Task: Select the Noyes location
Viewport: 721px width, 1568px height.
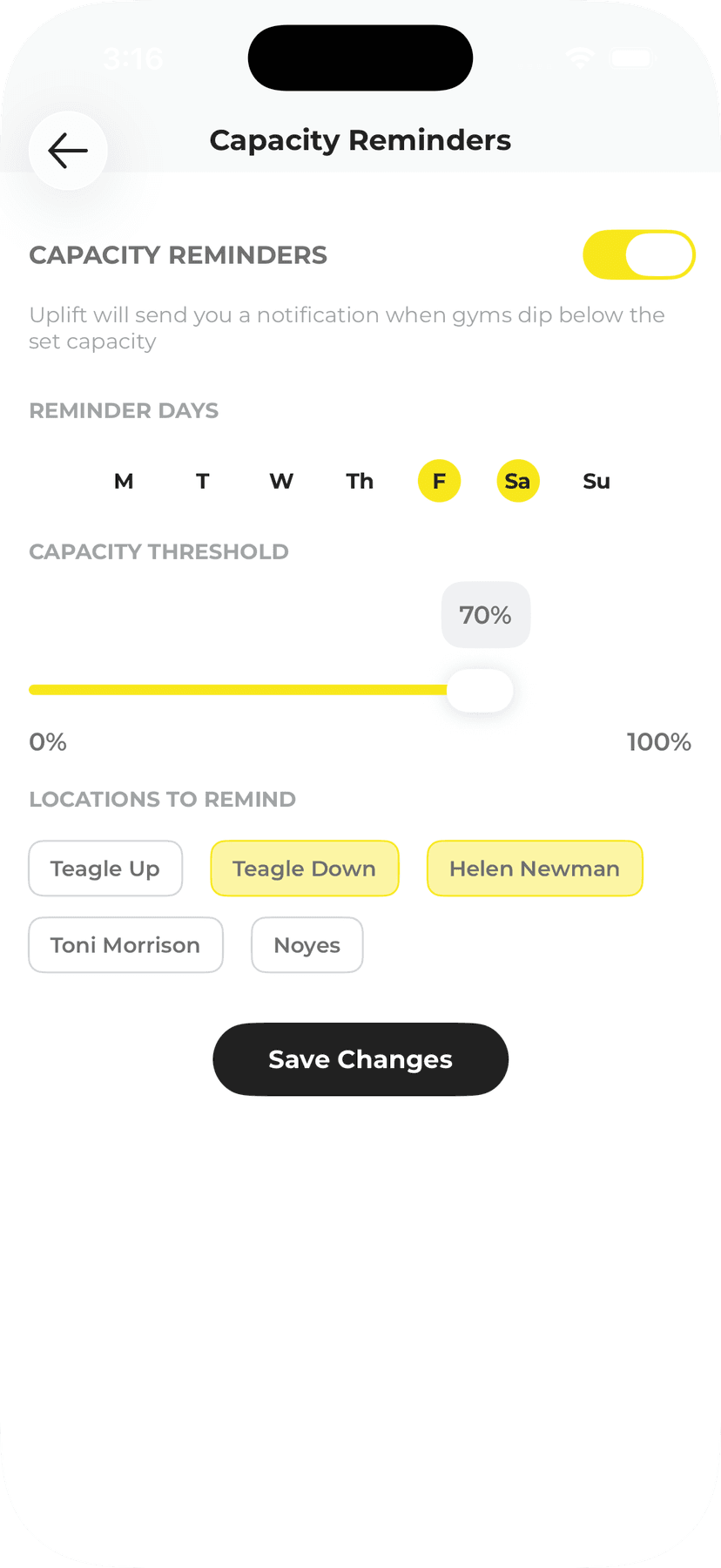Action: [307, 944]
